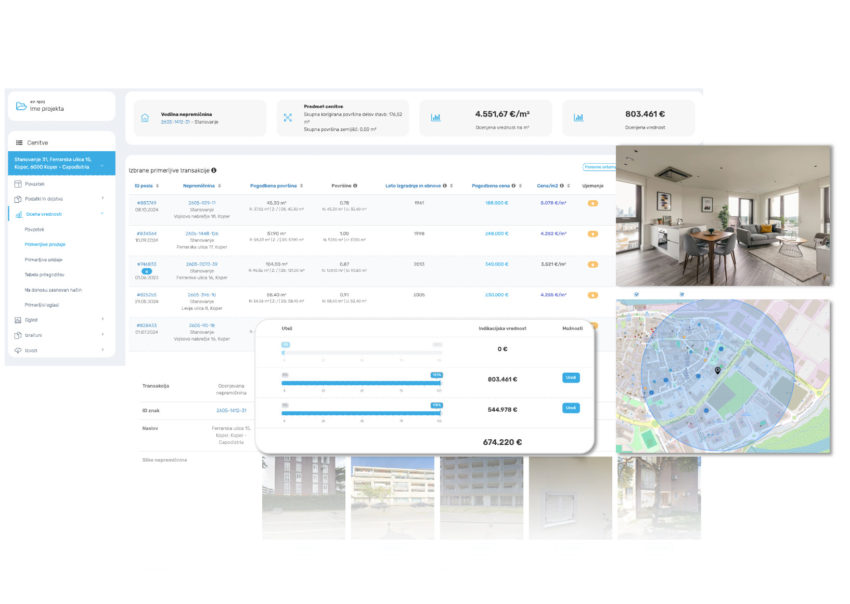The image size is (850, 604).
Task: Expand the Podatki in dožitvo sidebar section
Action: [x=102, y=199]
